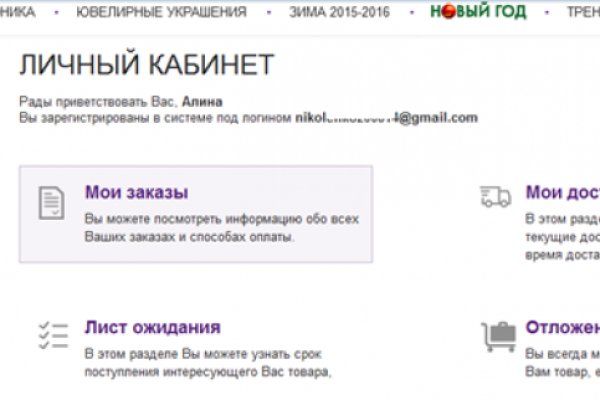Viewport: 600px width, 400px height.
Task: Click the shopping cart icon
Action: (x=498, y=336)
